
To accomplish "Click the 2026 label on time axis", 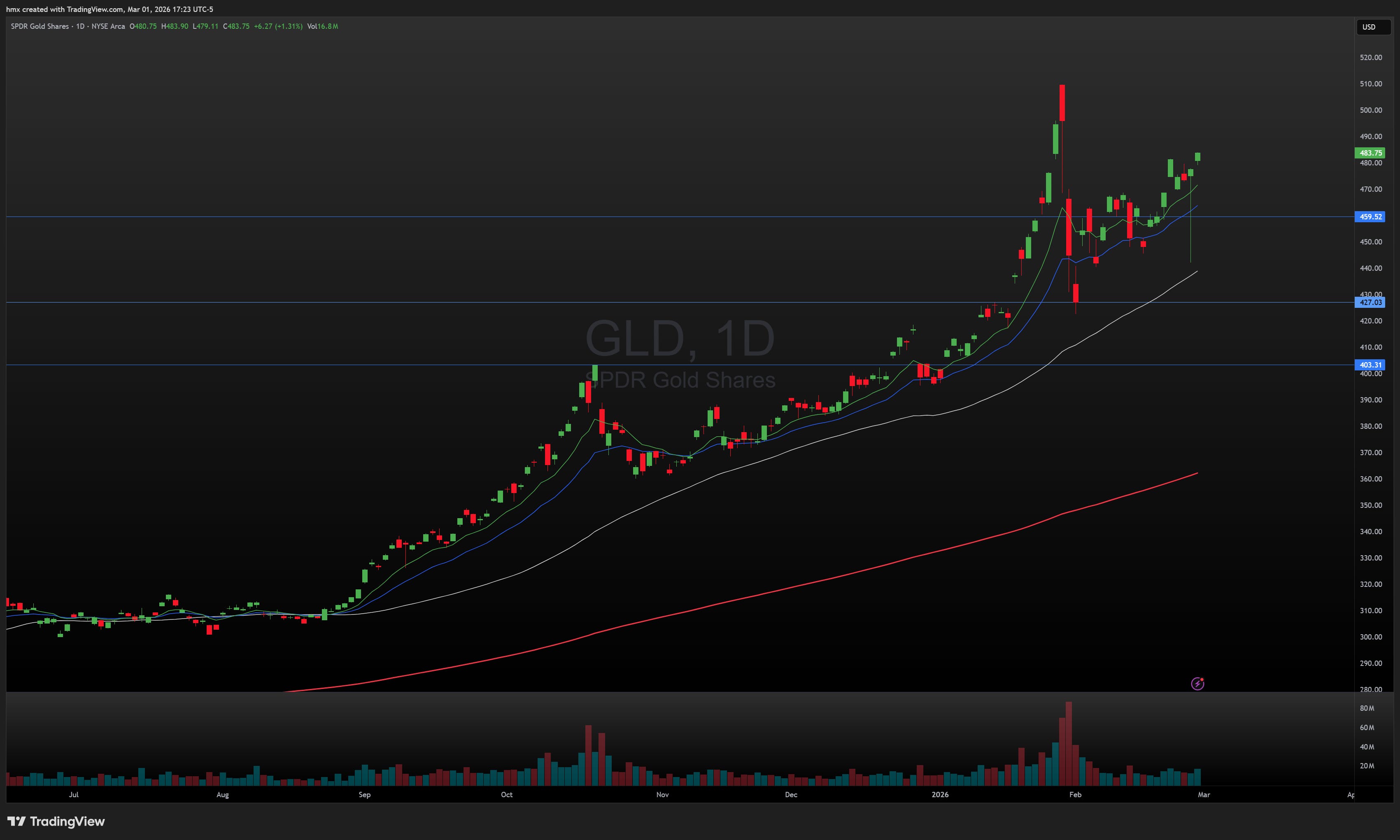I will point(940,794).
